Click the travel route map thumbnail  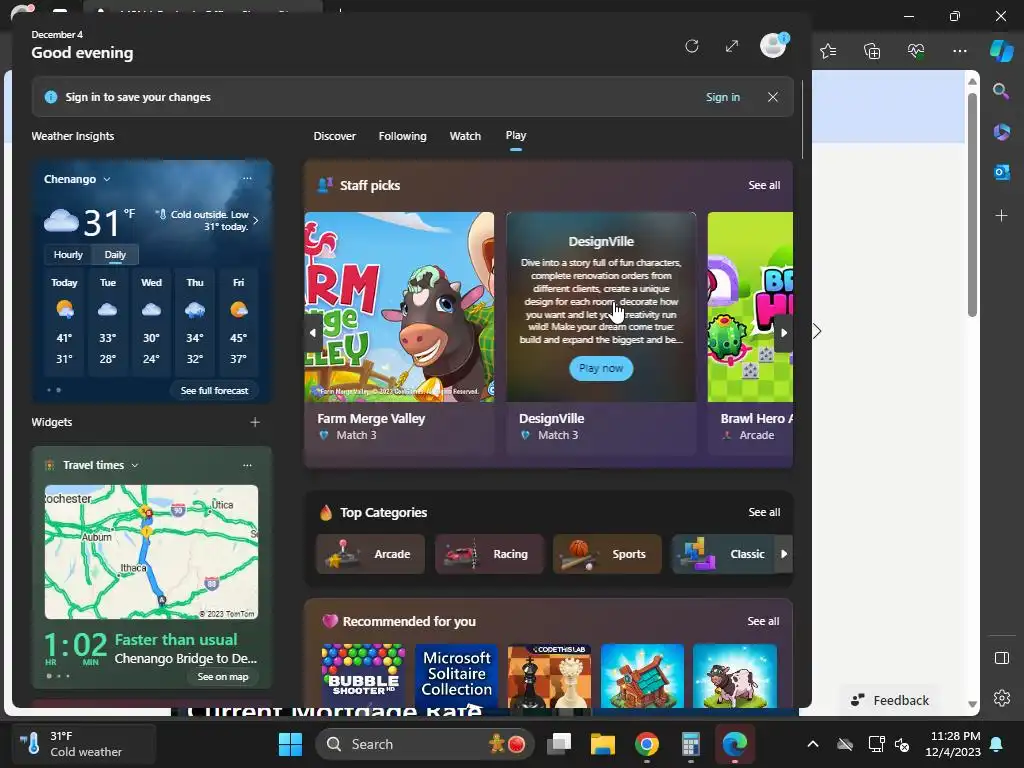coord(152,552)
